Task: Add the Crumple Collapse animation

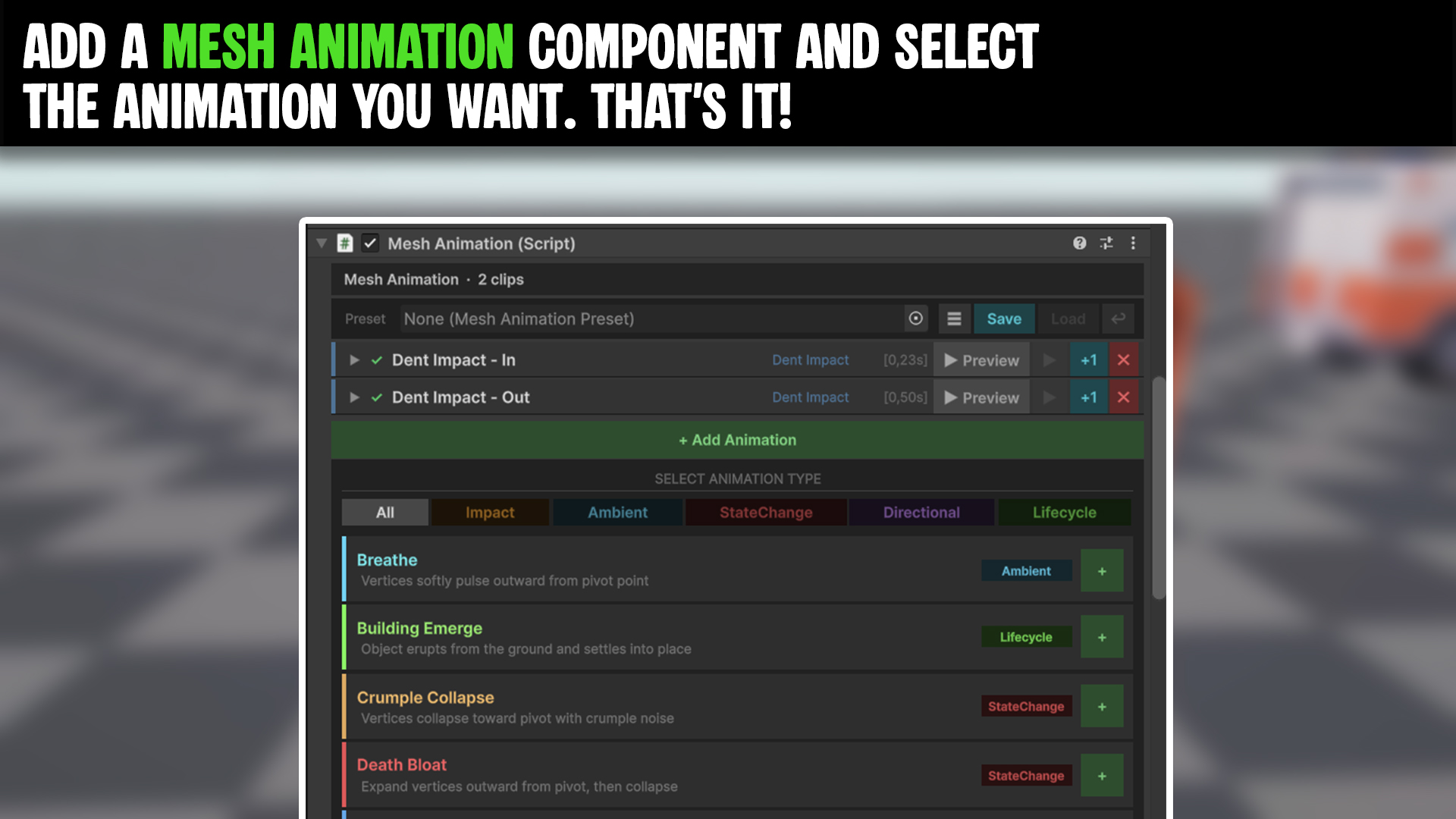Action: click(x=1102, y=706)
